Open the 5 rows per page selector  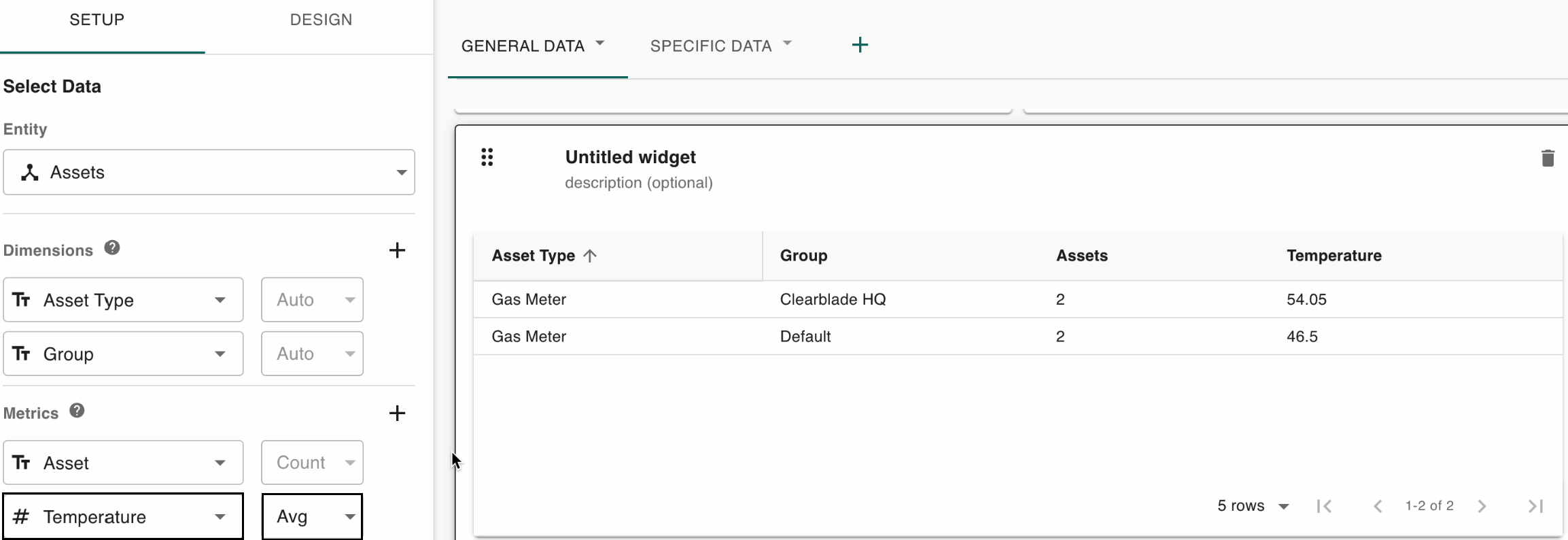coord(1252,506)
